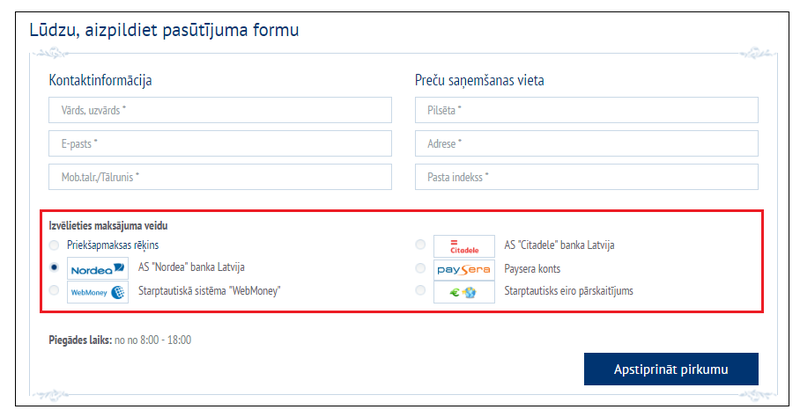Select the Nordea banka payment radio button

click(53, 268)
